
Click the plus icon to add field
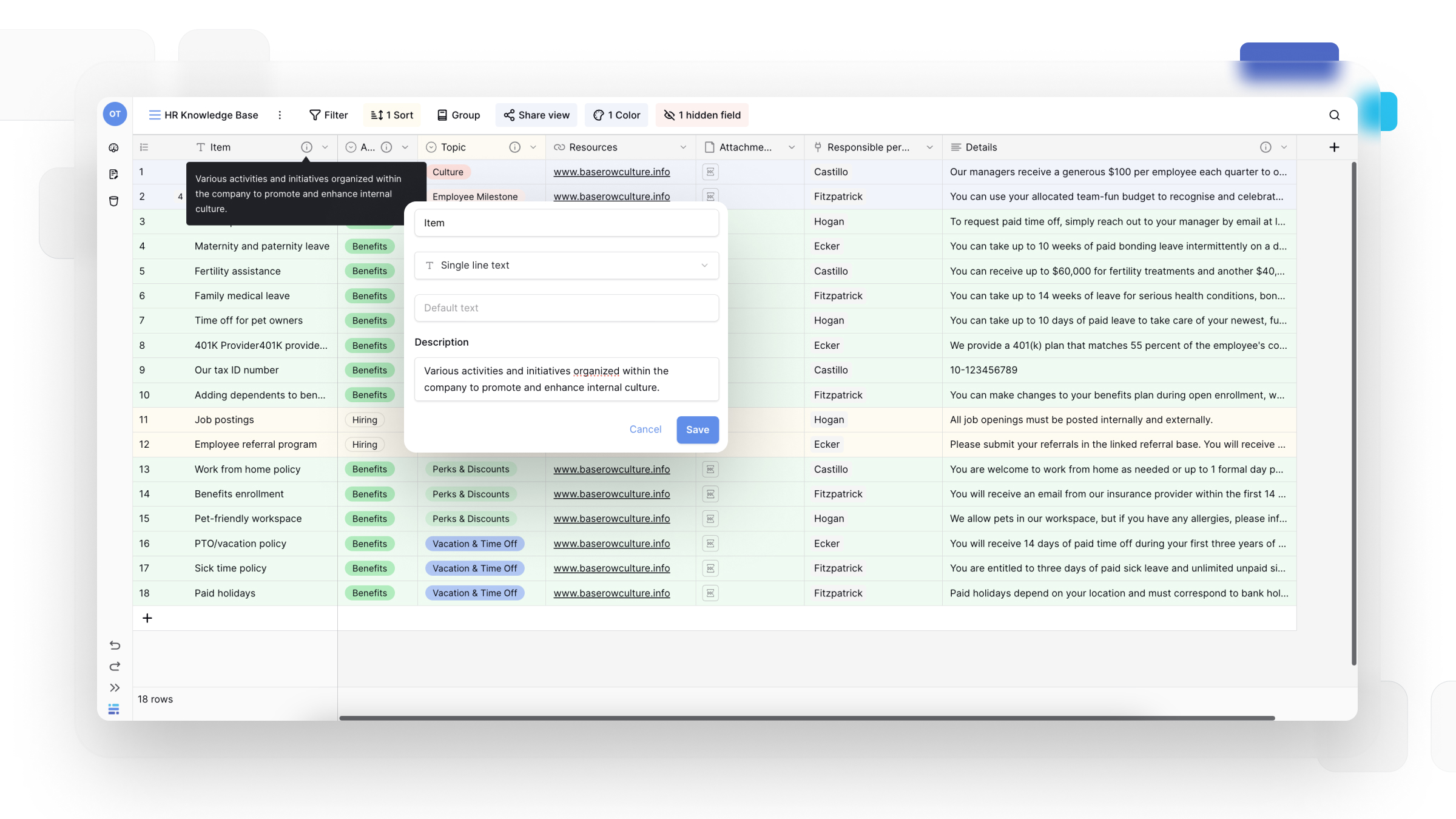1334,147
